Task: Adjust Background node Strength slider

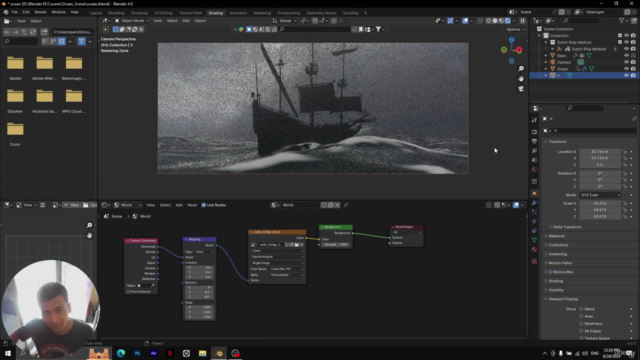Action: 336,244
